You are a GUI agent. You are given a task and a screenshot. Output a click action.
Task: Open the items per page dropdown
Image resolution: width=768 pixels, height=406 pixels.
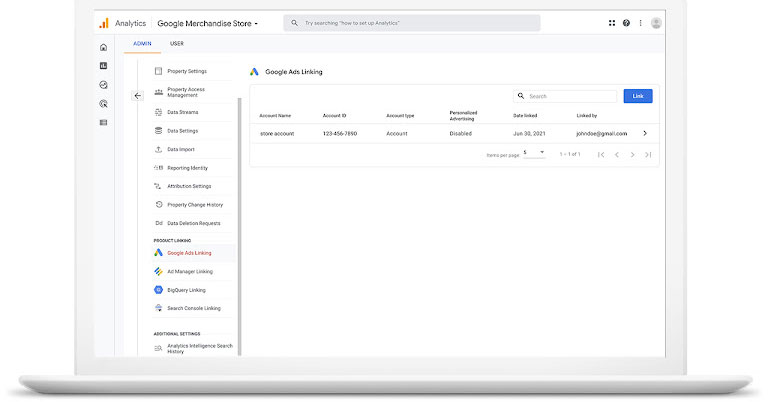click(x=534, y=153)
